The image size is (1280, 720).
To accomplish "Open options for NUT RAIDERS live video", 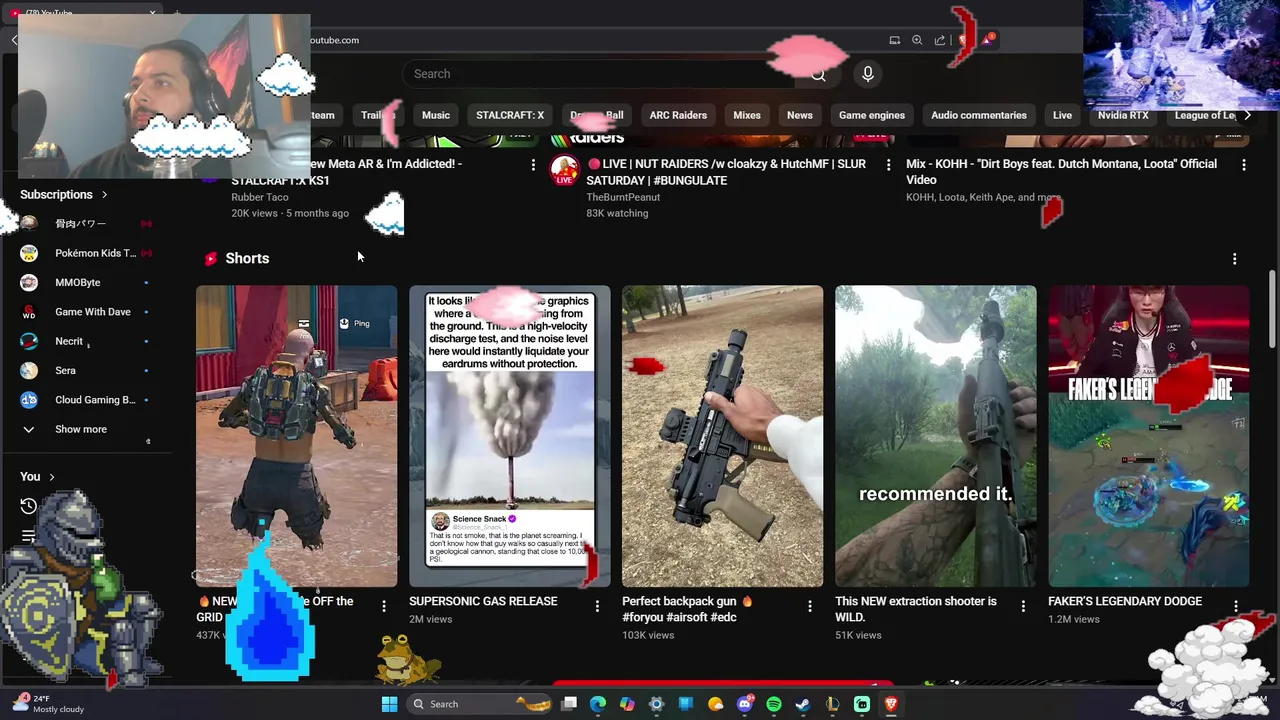I will pyautogui.click(x=888, y=165).
